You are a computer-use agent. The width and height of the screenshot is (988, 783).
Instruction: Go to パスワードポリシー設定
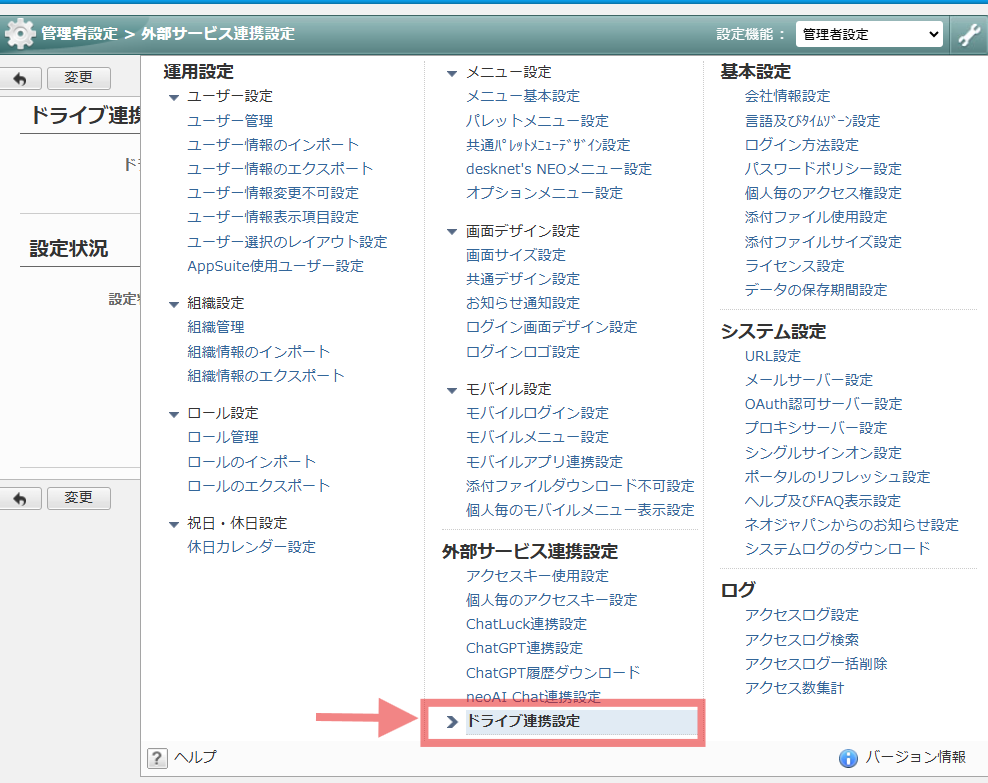coord(823,169)
